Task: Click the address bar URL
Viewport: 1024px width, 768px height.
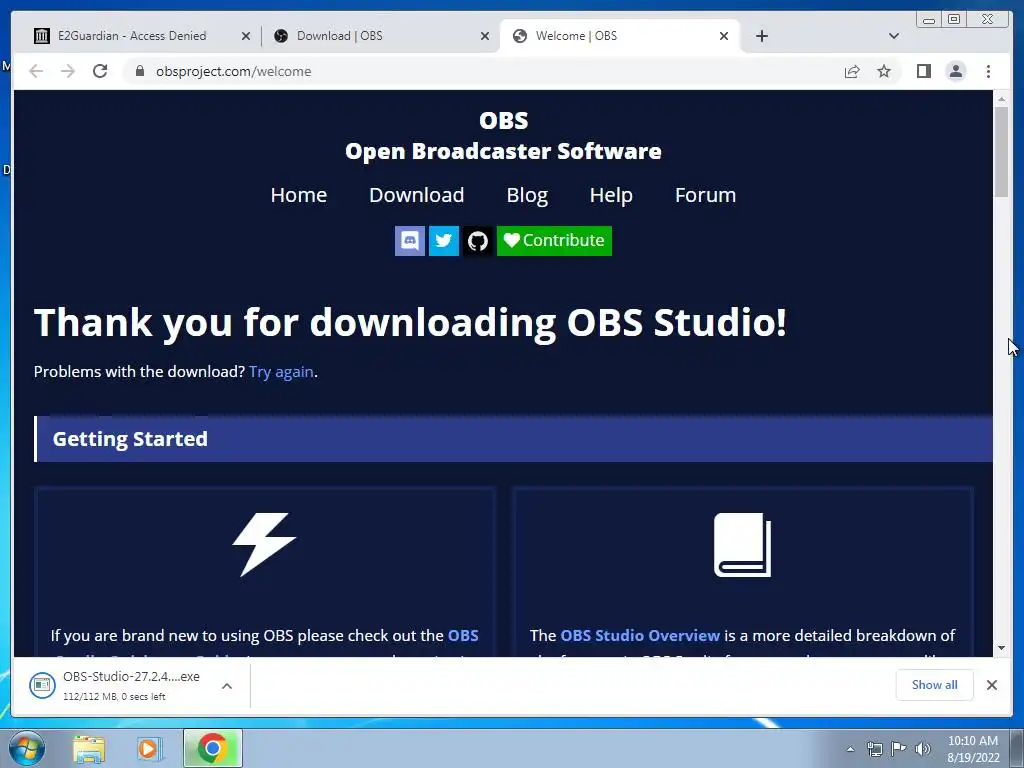Action: coord(233,71)
